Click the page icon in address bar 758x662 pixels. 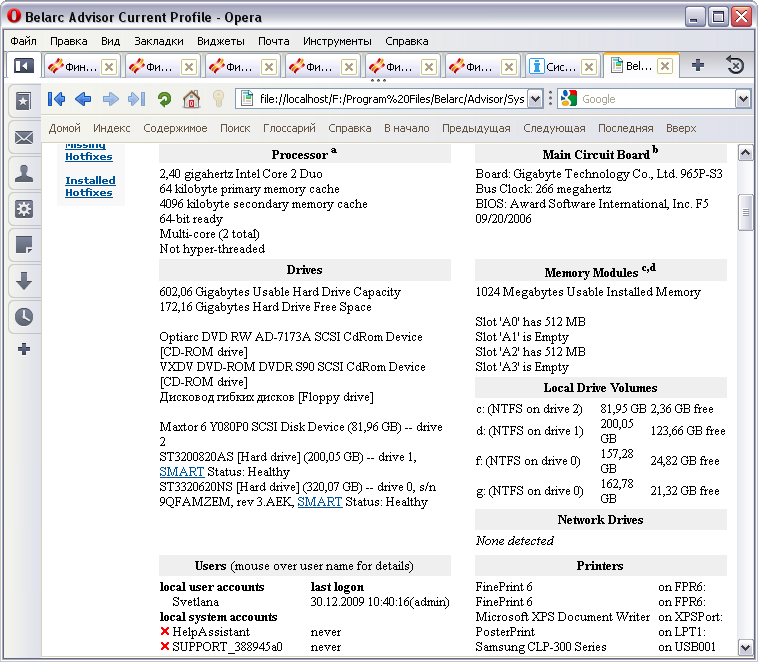(x=247, y=99)
